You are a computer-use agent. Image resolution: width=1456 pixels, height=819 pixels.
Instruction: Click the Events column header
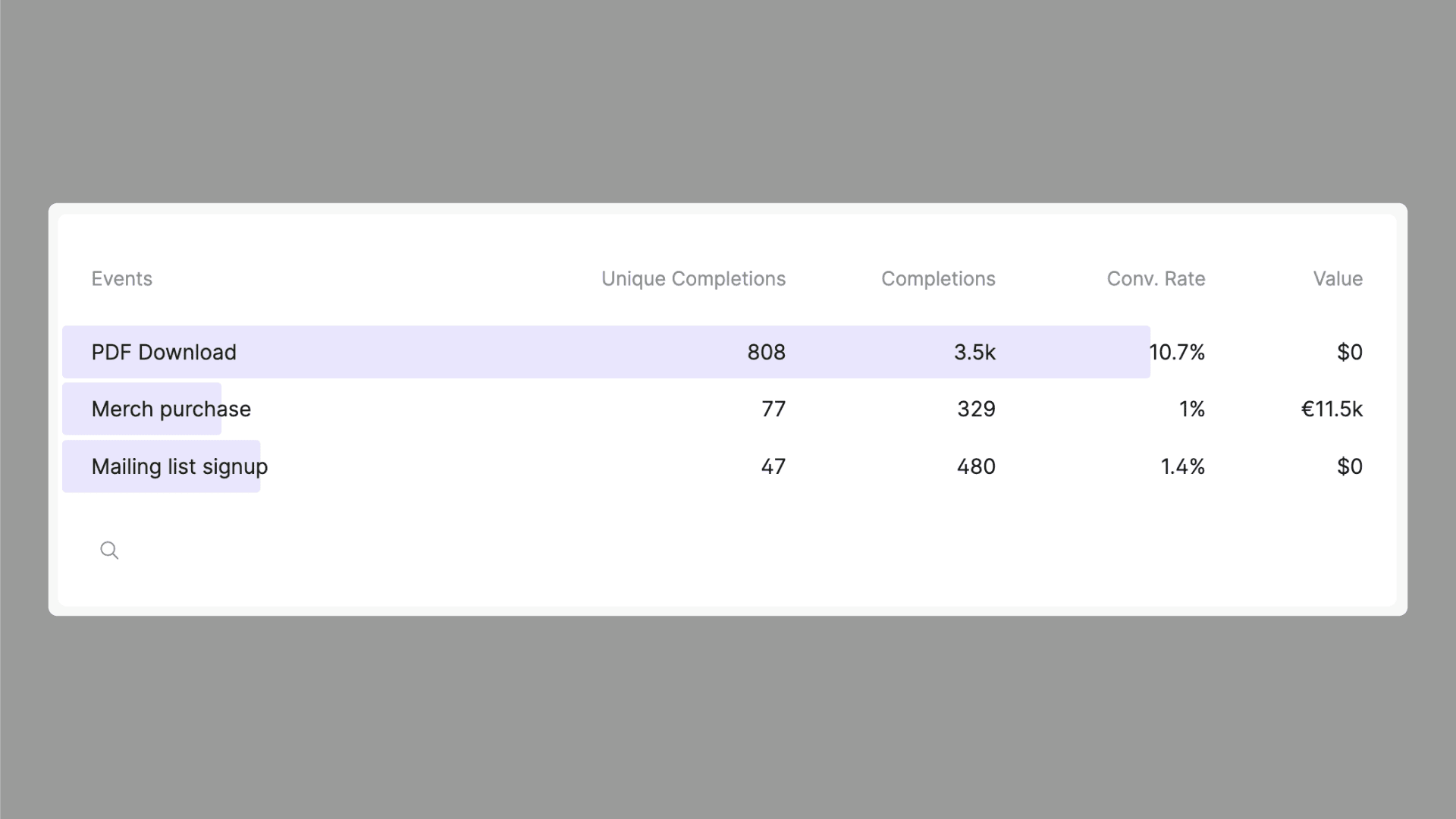121,278
